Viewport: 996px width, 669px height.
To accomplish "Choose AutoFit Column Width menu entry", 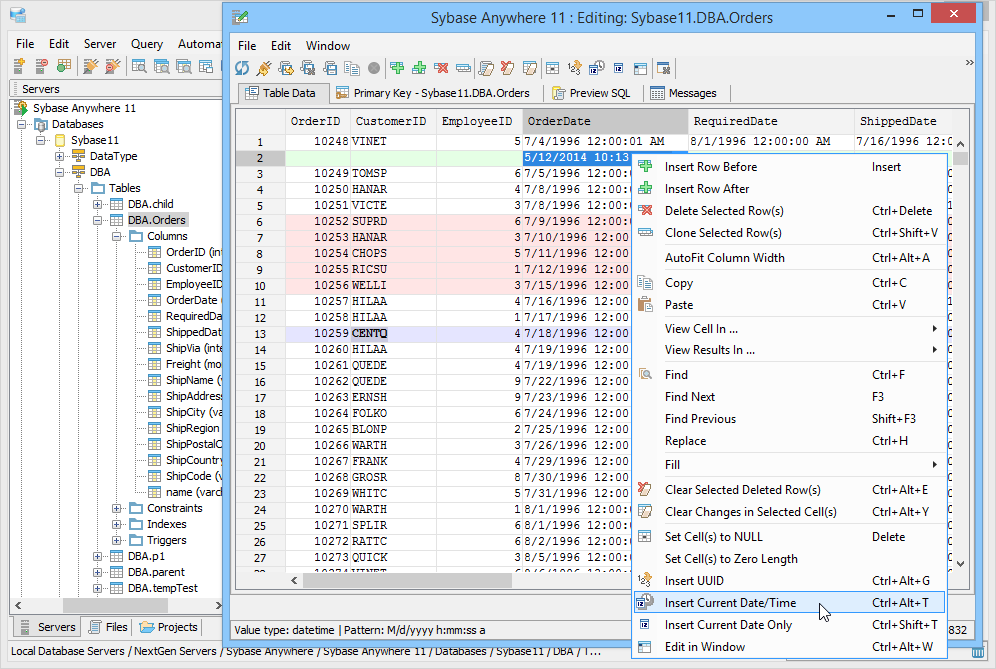I will click(789, 257).
